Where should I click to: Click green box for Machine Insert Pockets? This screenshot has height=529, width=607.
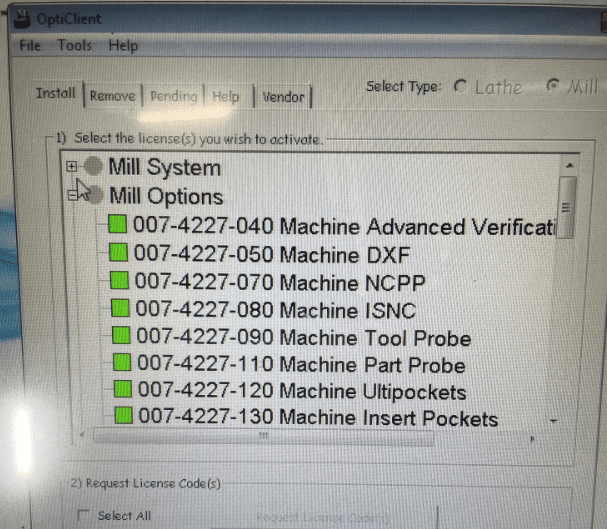pyautogui.click(x=125, y=414)
